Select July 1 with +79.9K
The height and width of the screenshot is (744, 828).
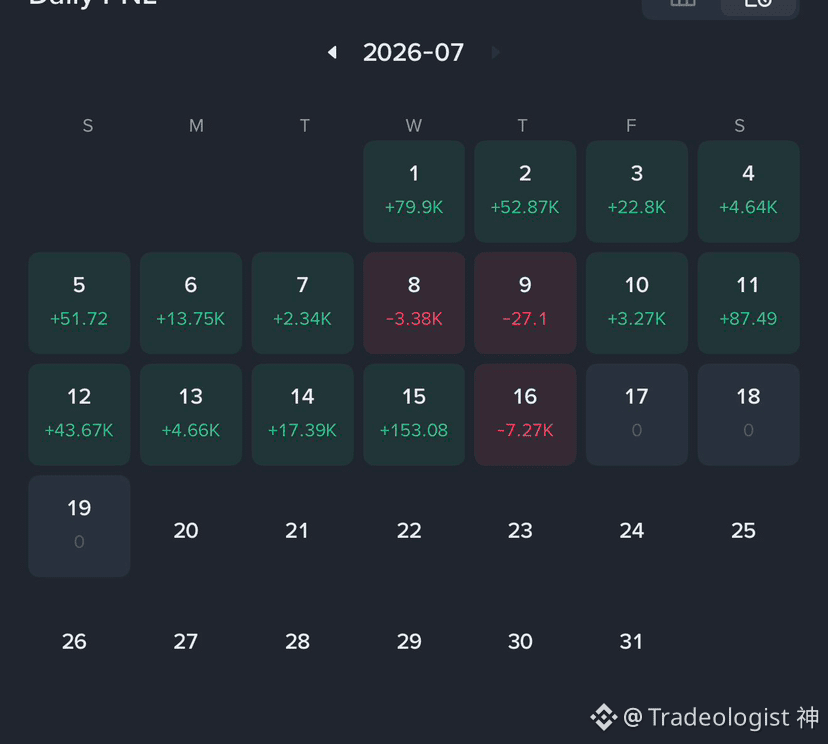pos(414,191)
